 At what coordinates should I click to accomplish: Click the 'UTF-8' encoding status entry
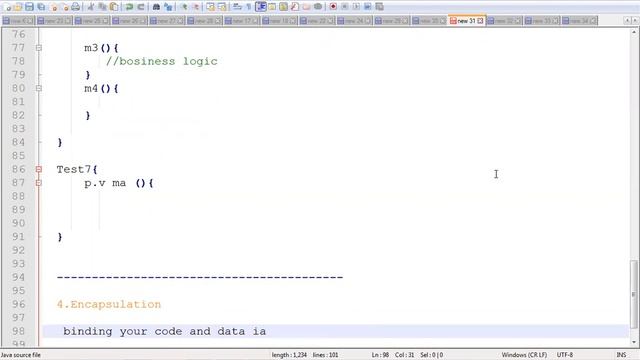pos(565,355)
